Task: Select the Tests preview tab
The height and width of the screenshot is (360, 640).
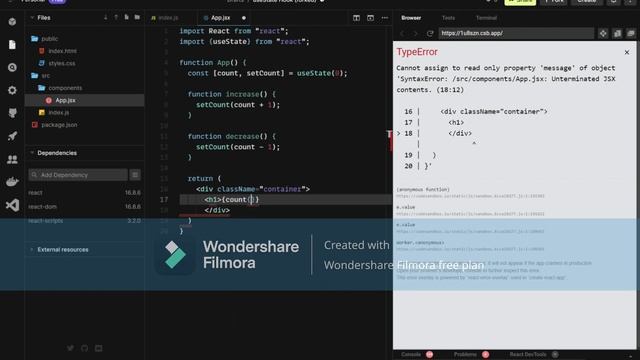Action: [x=448, y=18]
